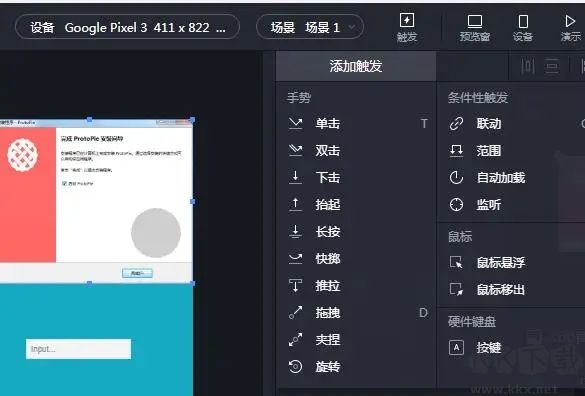This screenshot has width=585, height=396.
Task: Select the ProtoPie logo in installer image
Action: point(23,155)
